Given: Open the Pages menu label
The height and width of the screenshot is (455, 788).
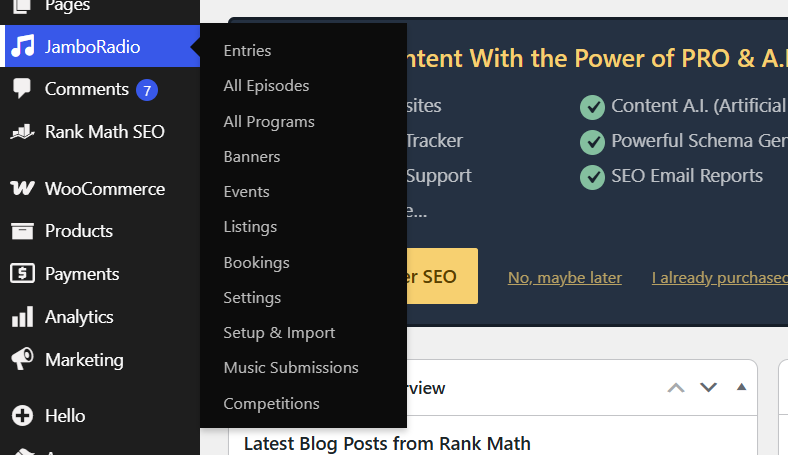Looking at the screenshot, I should click(x=67, y=6).
